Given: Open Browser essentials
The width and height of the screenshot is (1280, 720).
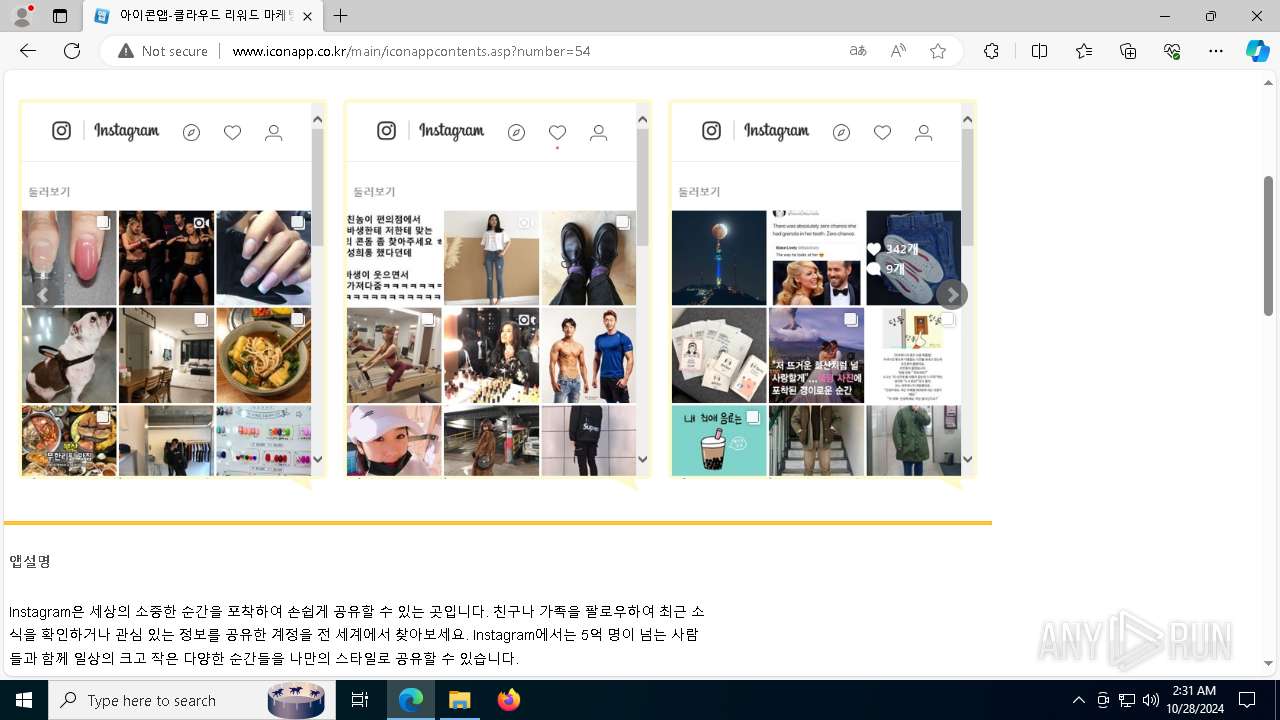Looking at the screenshot, I should coord(1172,51).
